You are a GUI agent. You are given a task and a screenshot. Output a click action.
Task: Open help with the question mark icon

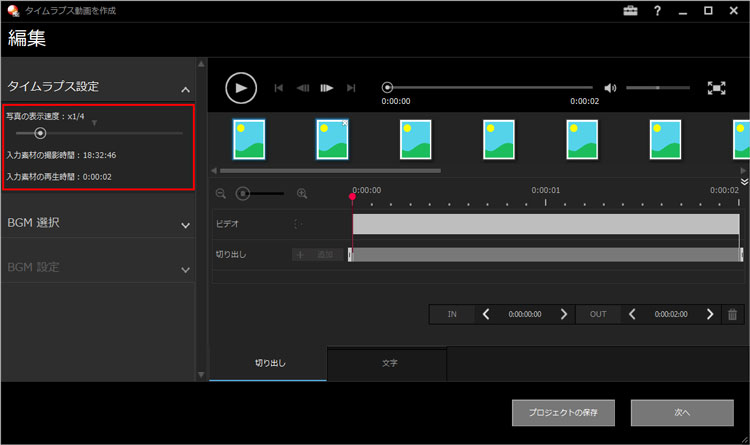tap(657, 11)
